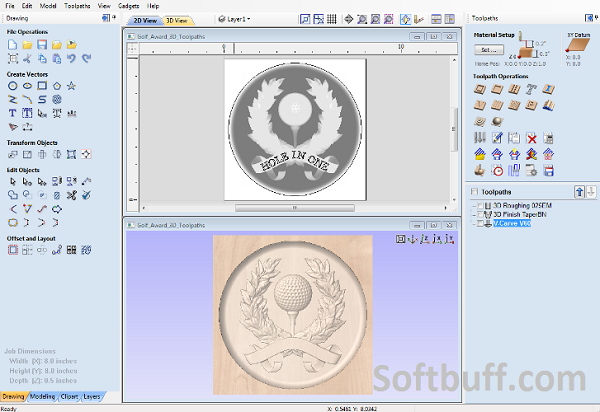Collapse the 3D Roughing 025EM tree node
This screenshot has width=600, height=412.
[x=474, y=206]
